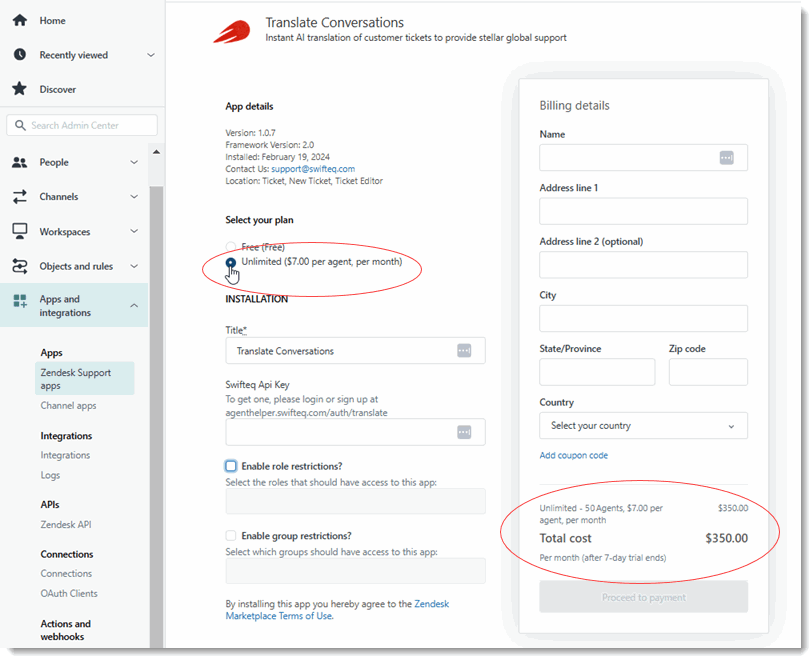Go to Home in sidebar
The image size is (809, 656).
pos(53,21)
